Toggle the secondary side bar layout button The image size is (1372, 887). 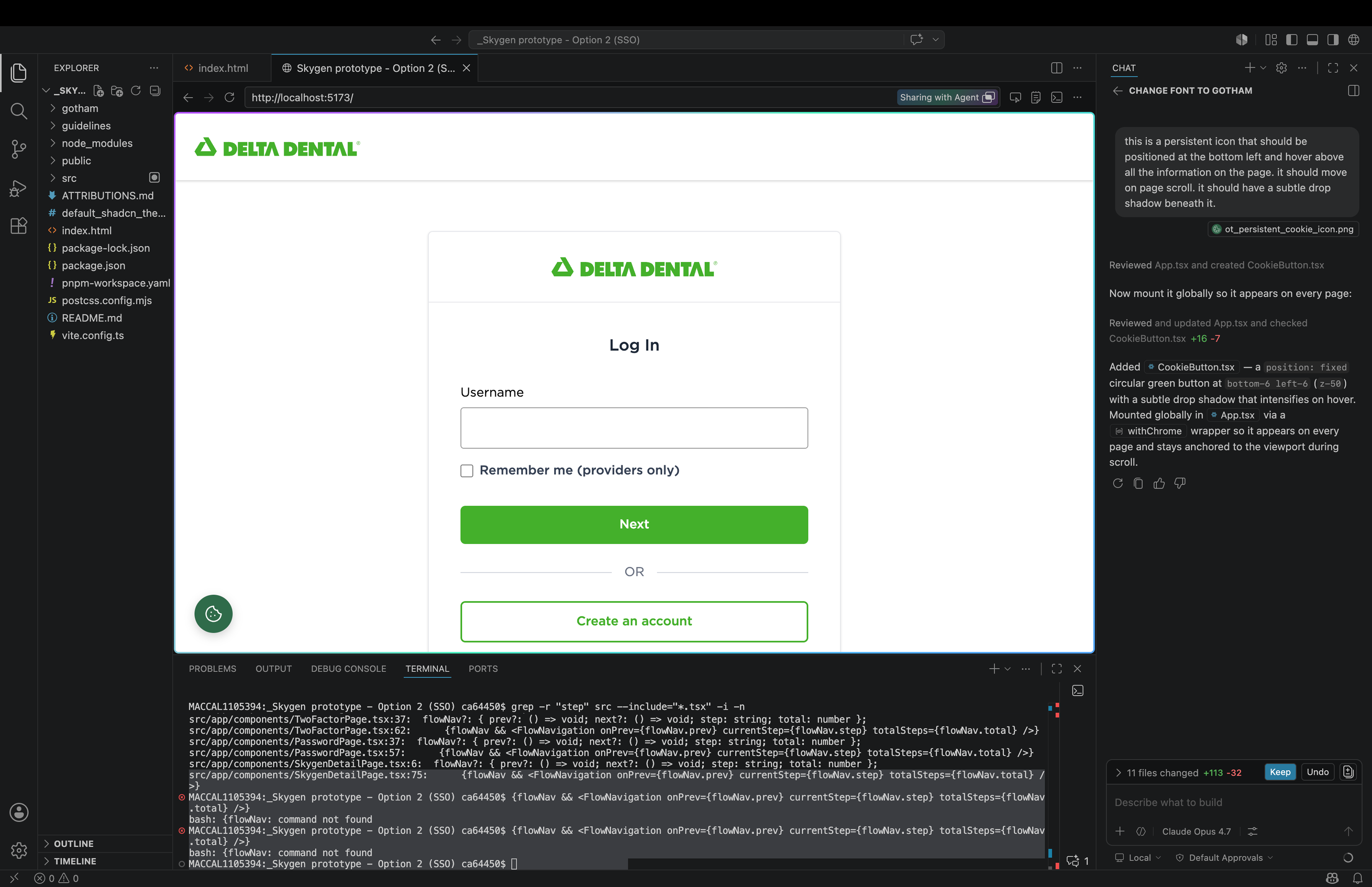[x=1333, y=40]
